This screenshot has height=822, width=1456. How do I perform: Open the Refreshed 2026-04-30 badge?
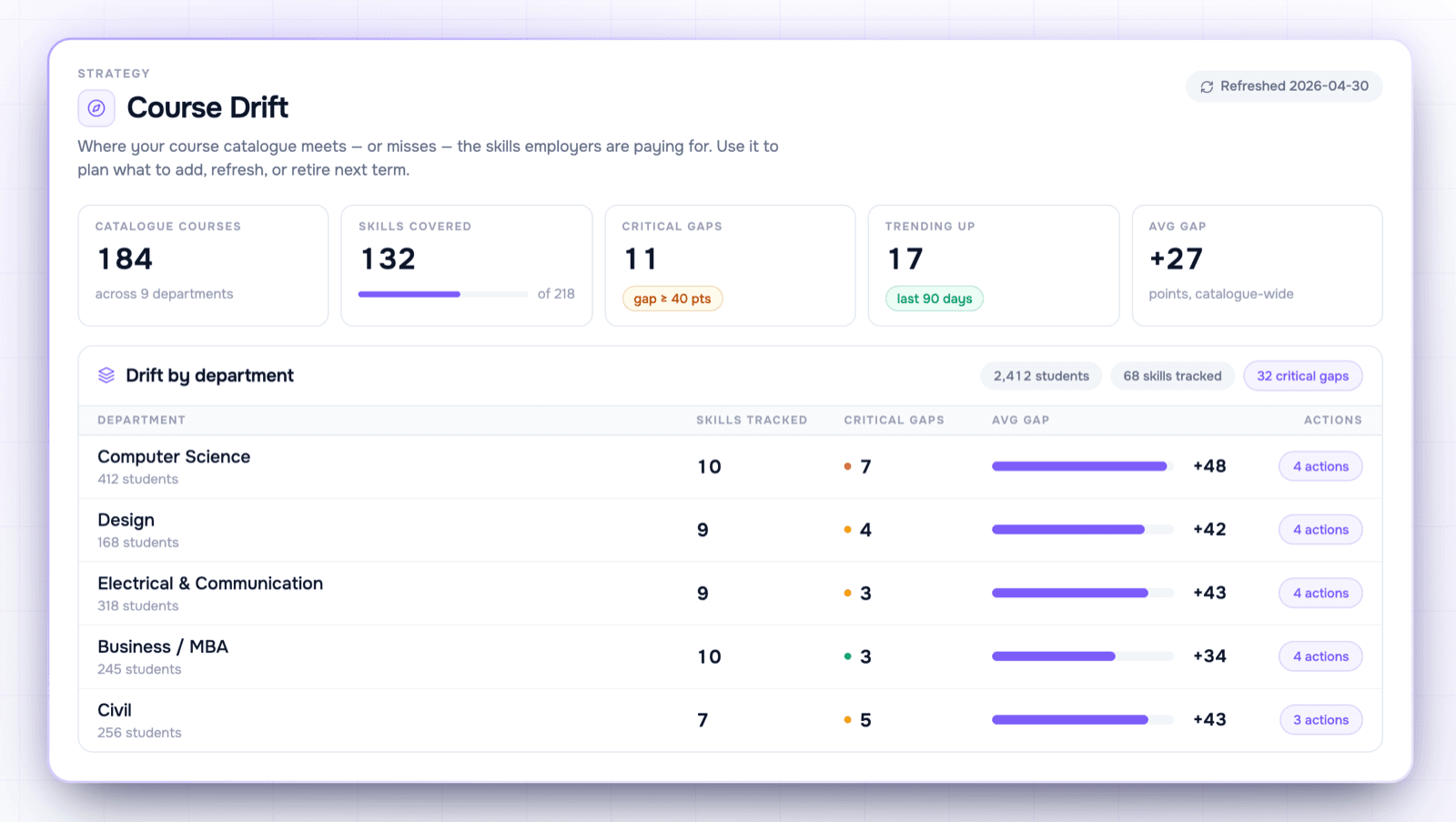tap(1284, 86)
